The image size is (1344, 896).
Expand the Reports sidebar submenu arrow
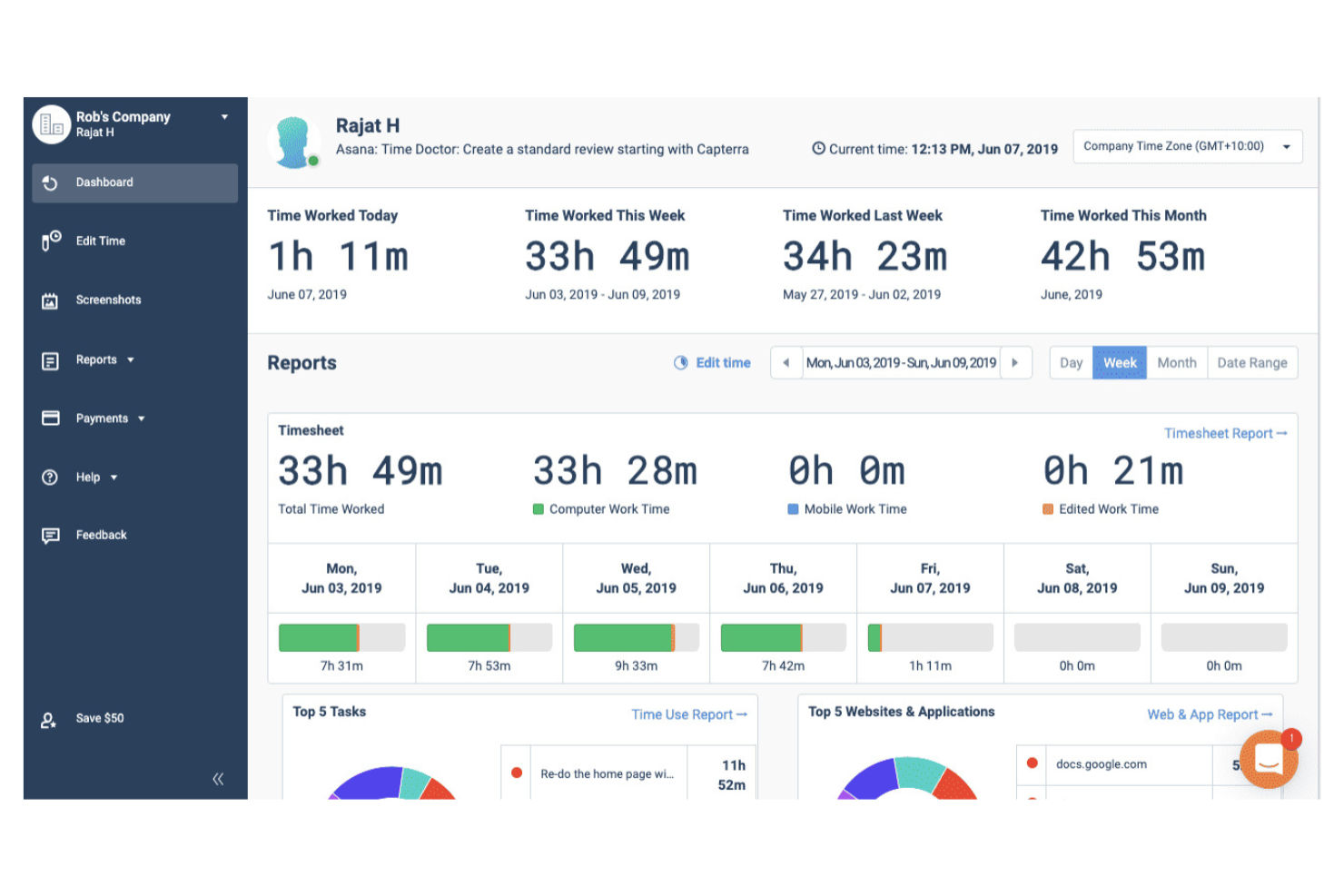(131, 360)
